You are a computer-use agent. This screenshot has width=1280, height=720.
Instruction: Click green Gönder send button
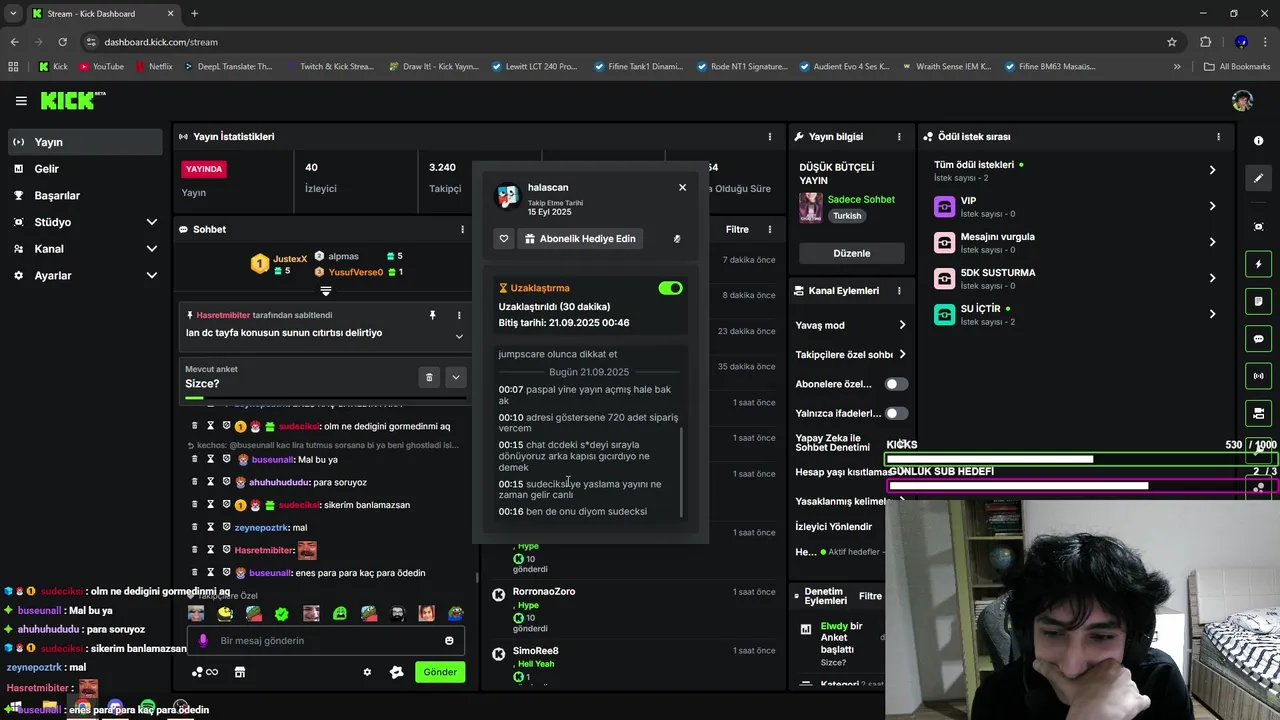(440, 672)
